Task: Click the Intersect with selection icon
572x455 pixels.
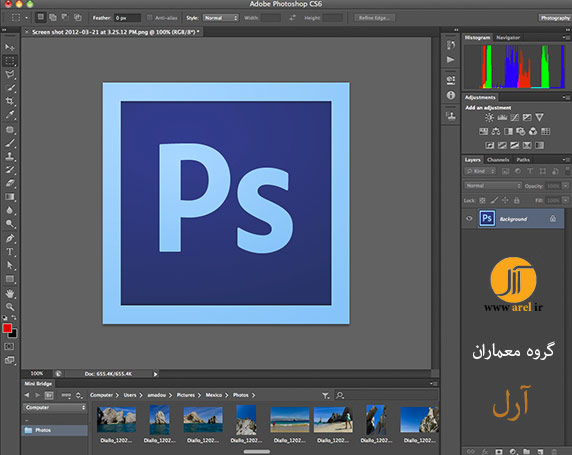Action: [x=77, y=18]
